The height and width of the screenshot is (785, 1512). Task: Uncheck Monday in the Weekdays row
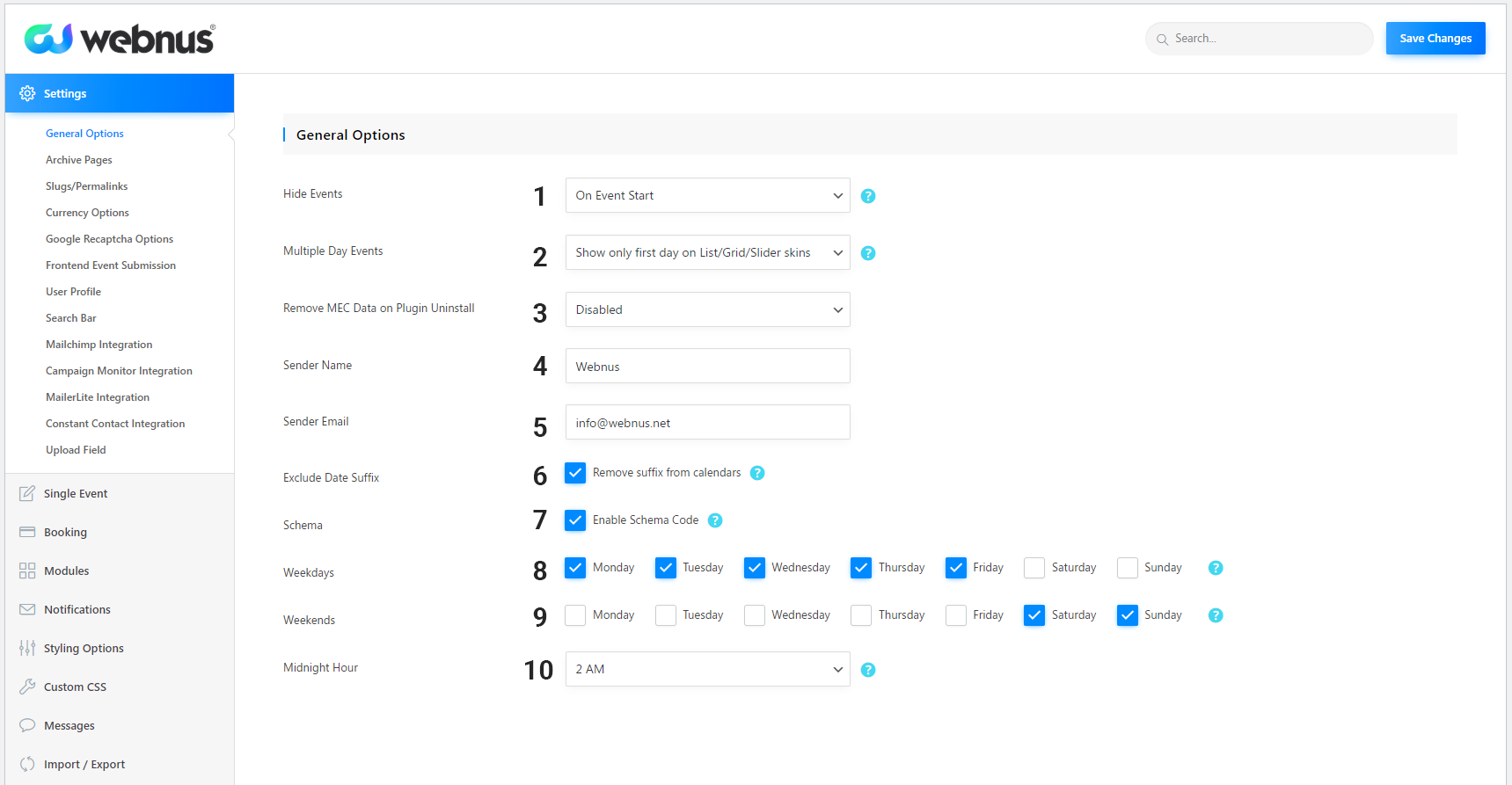[575, 568]
